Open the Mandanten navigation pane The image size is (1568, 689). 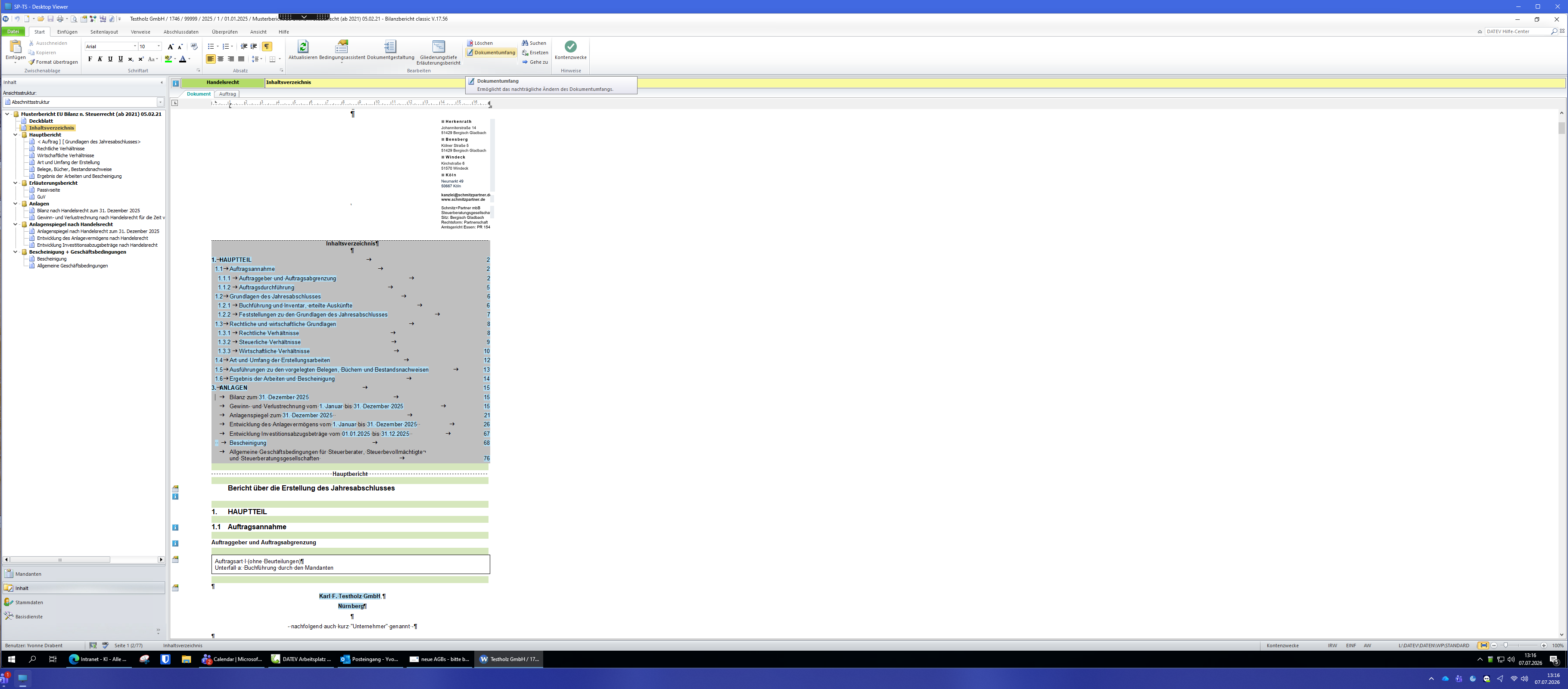click(84, 574)
